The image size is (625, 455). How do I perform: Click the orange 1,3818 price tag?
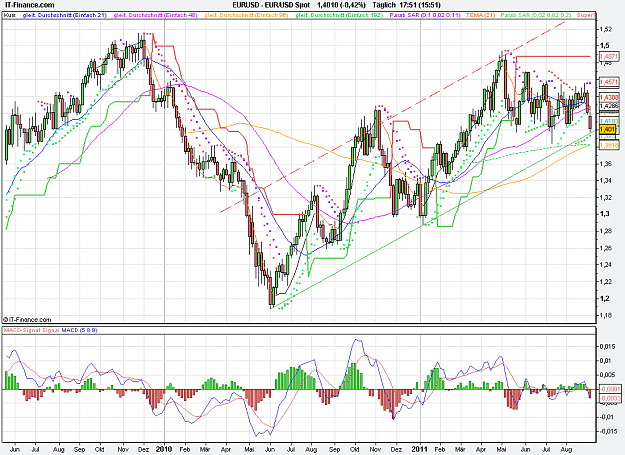point(609,145)
